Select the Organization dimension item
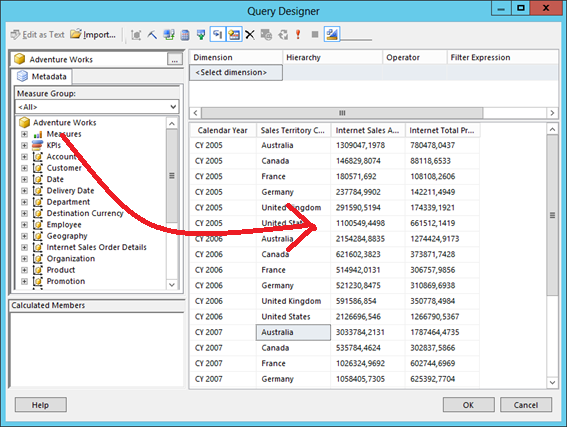The width and height of the screenshot is (567, 427). click(x=71, y=259)
